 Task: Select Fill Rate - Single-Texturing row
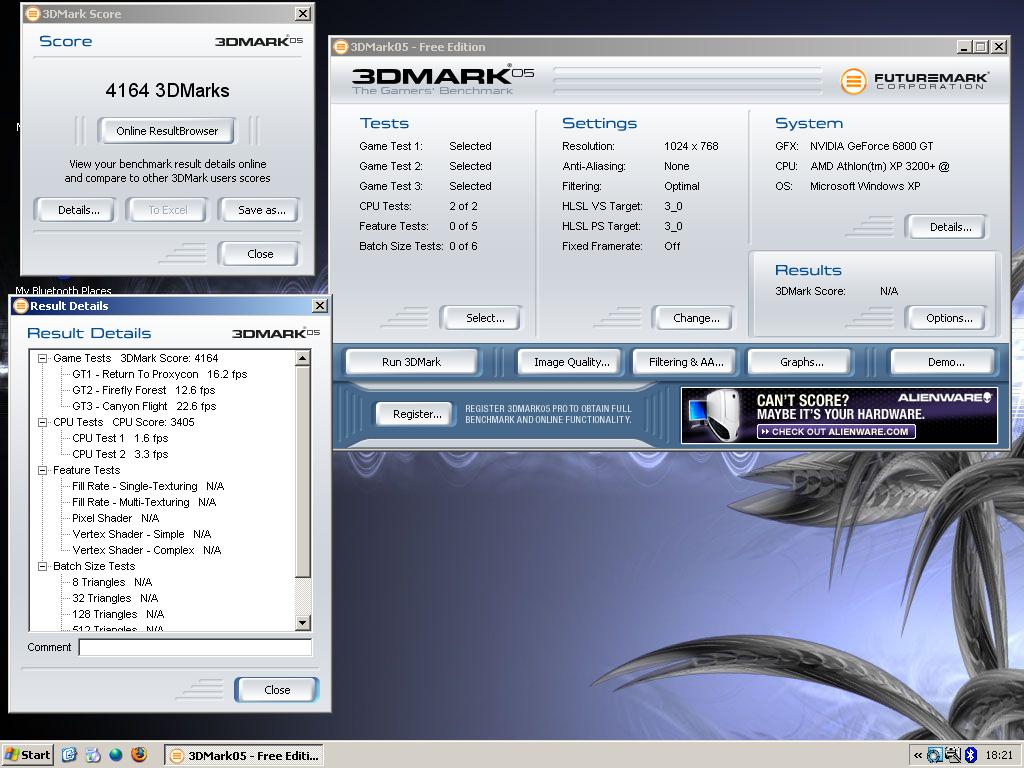[148, 486]
